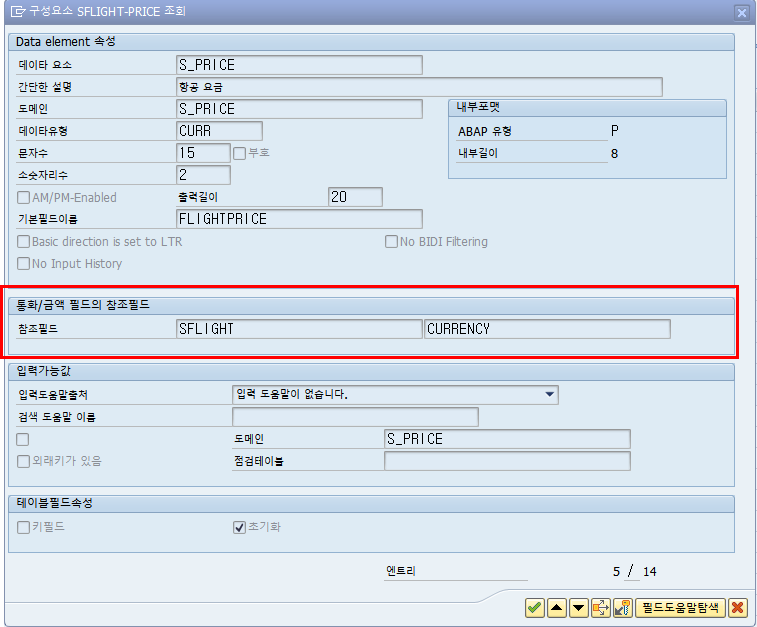Click the 참조필드 label
Viewport: 757px width, 627px height.
coord(38,329)
